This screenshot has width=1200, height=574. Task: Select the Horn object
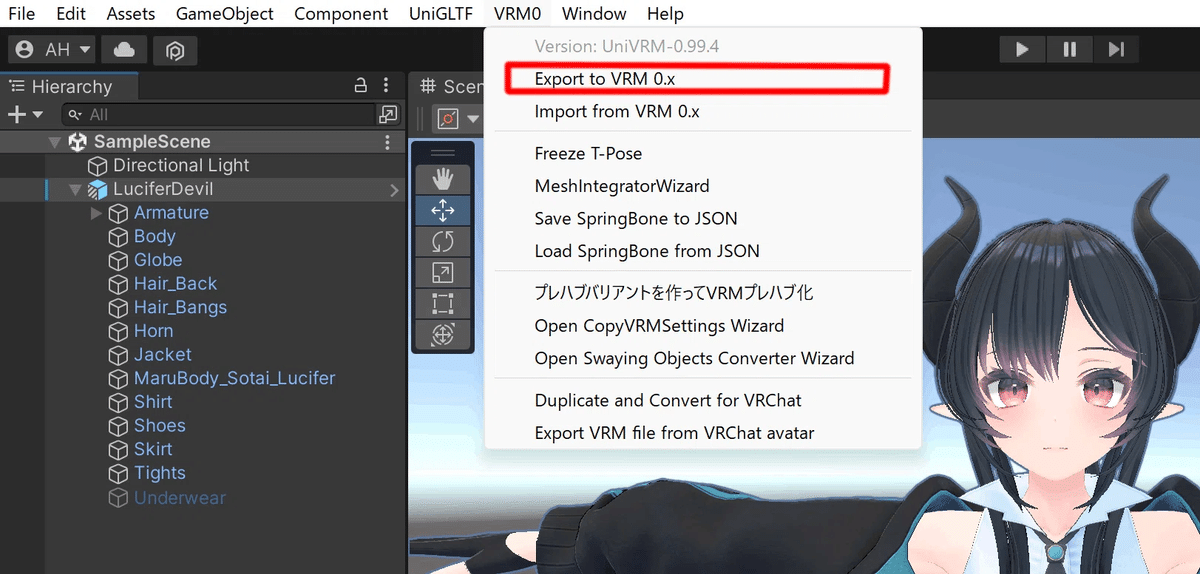(153, 331)
